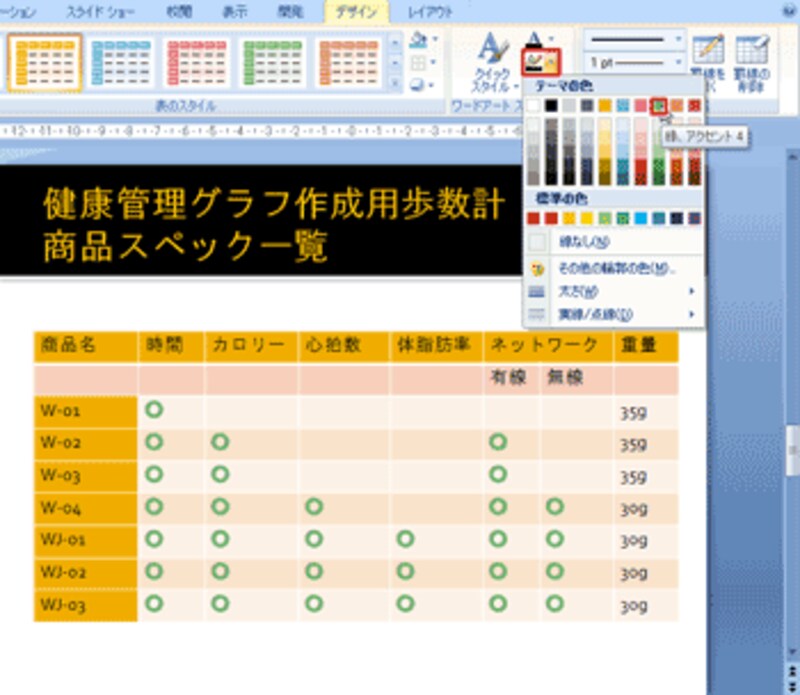Select the ネットワーク header cell
Screen dimensions: 800x695
(548, 346)
